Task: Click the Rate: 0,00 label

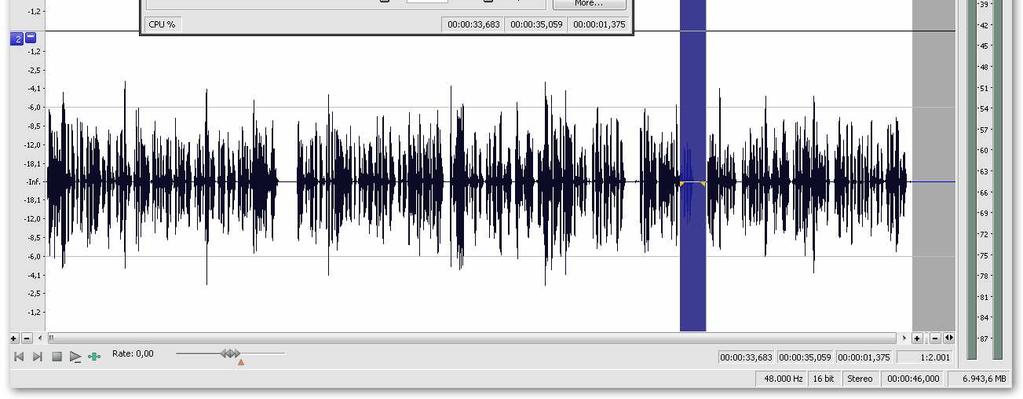Action: 133,353
